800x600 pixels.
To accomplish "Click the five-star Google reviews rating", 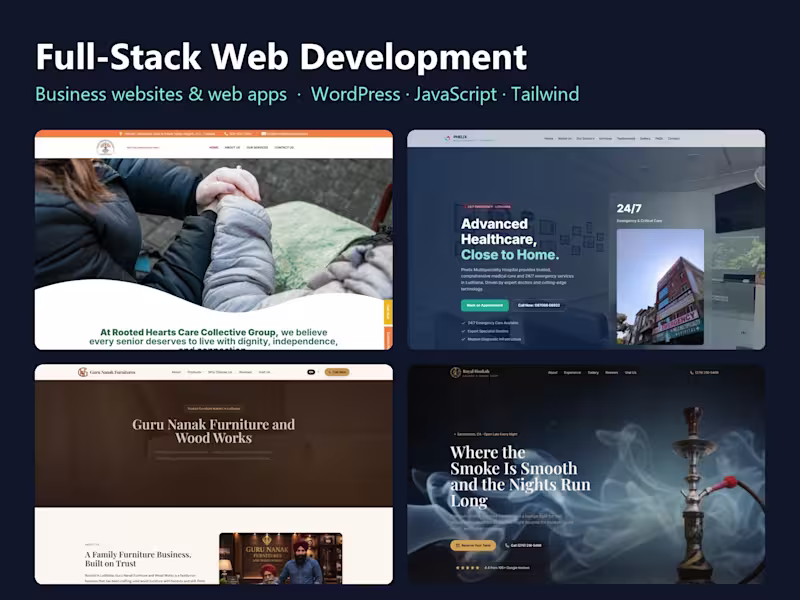I will point(493,567).
